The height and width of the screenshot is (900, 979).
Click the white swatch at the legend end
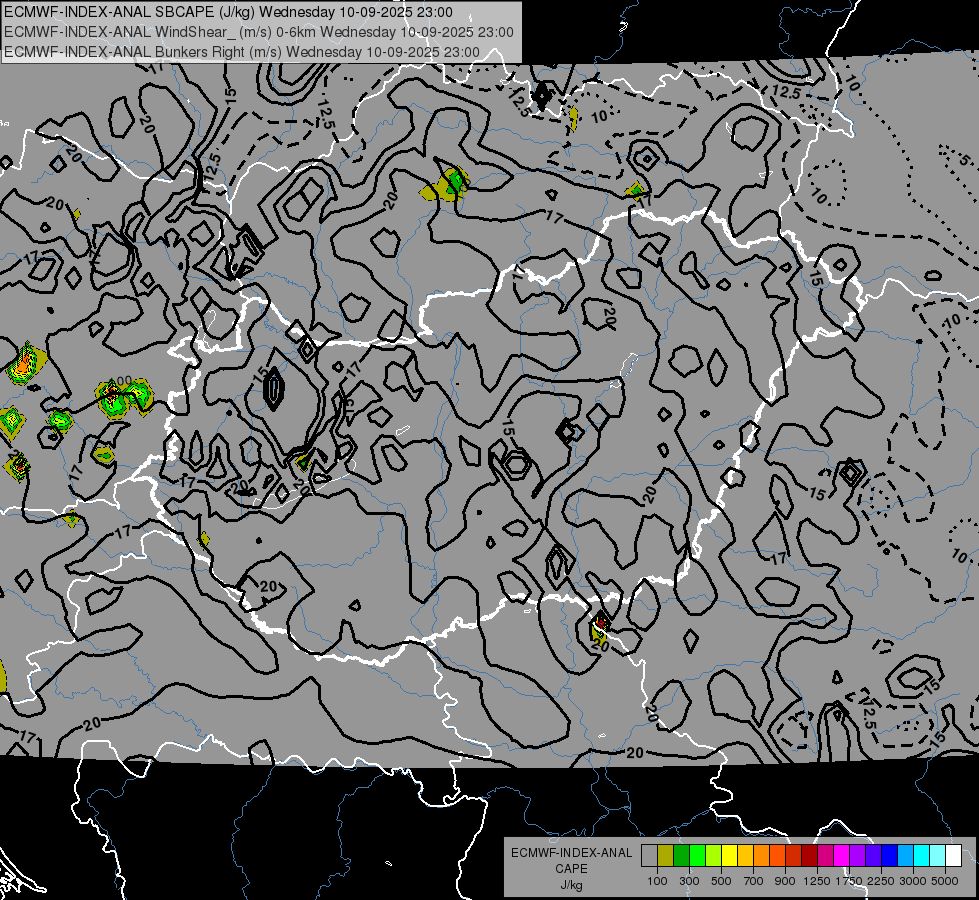coord(954,855)
